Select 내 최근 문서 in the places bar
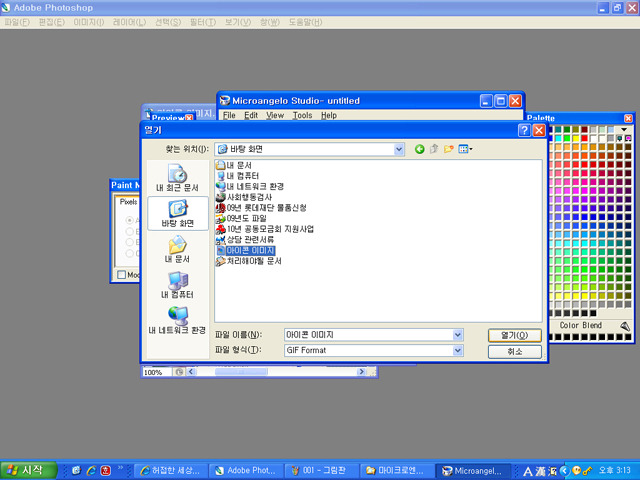 coord(178,178)
